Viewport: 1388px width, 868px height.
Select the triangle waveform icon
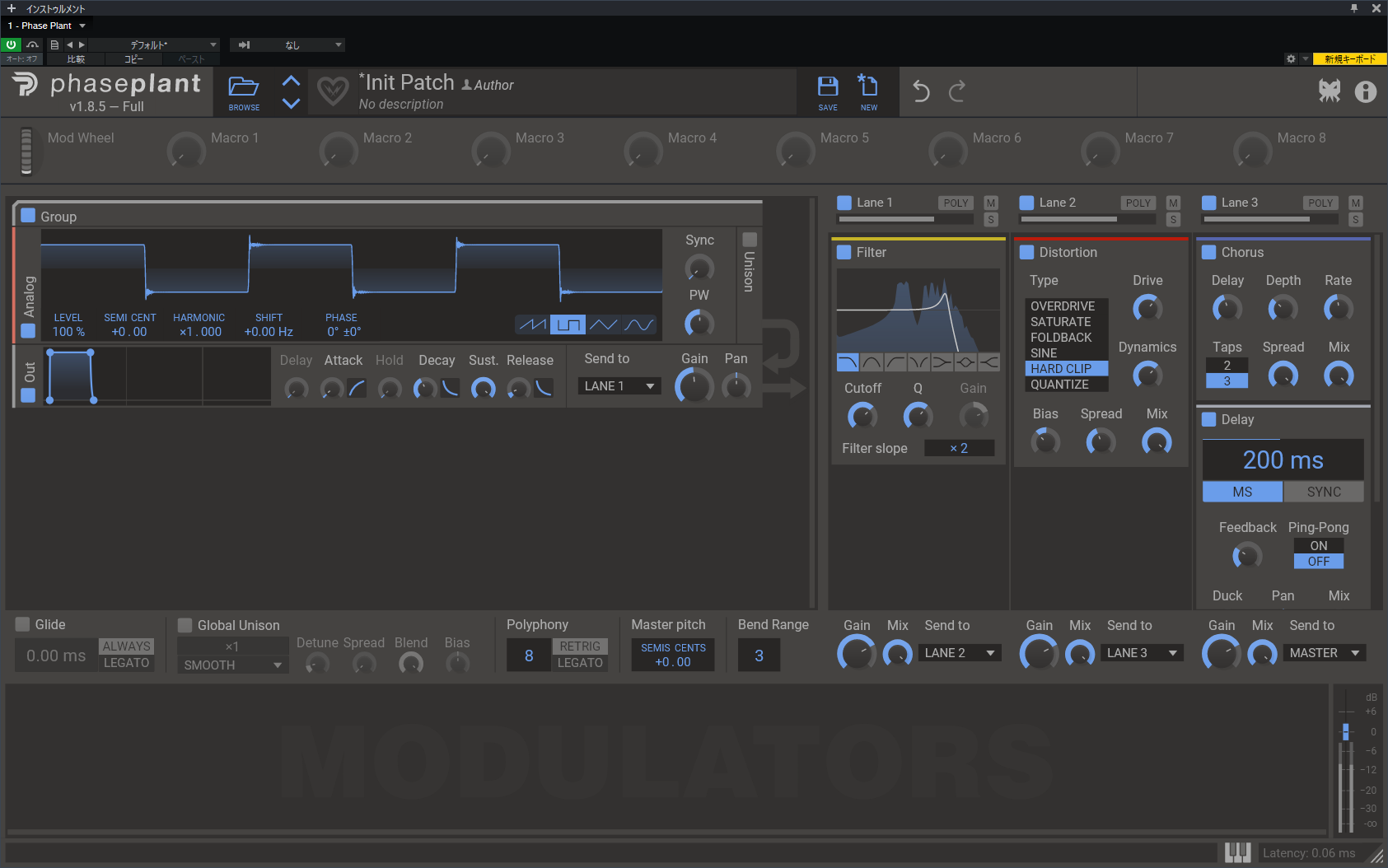coord(603,324)
